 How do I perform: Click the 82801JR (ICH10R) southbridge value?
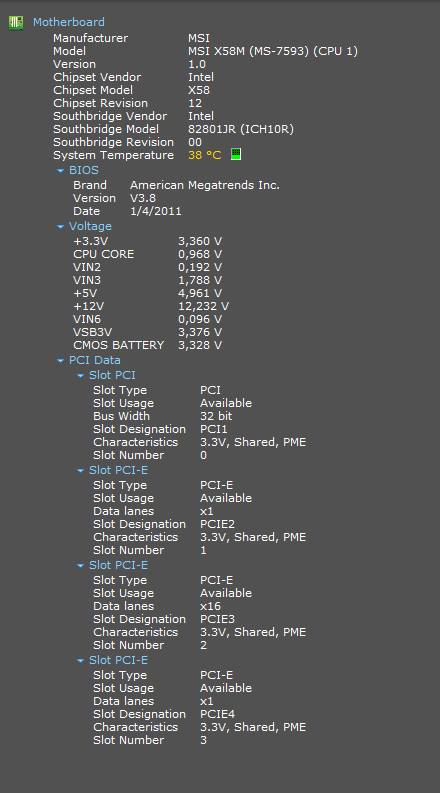pyautogui.click(x=241, y=129)
